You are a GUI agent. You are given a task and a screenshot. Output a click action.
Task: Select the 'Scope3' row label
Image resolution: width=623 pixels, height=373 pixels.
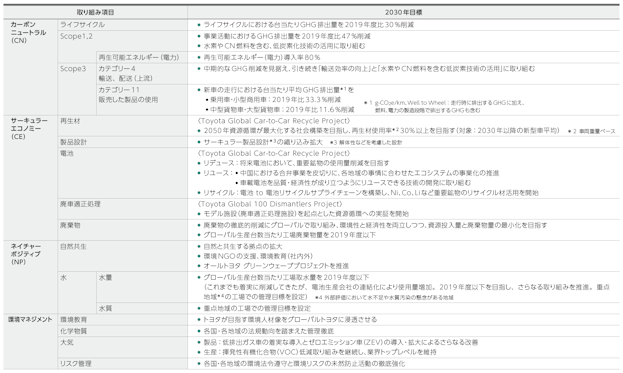click(73, 69)
